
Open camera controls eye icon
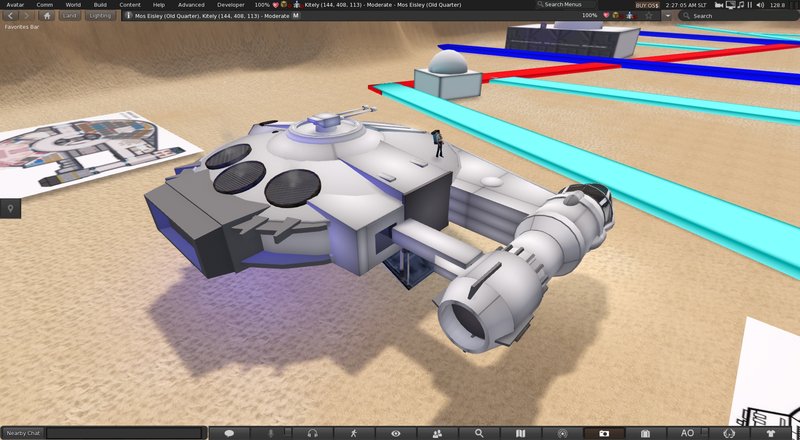tap(396, 433)
